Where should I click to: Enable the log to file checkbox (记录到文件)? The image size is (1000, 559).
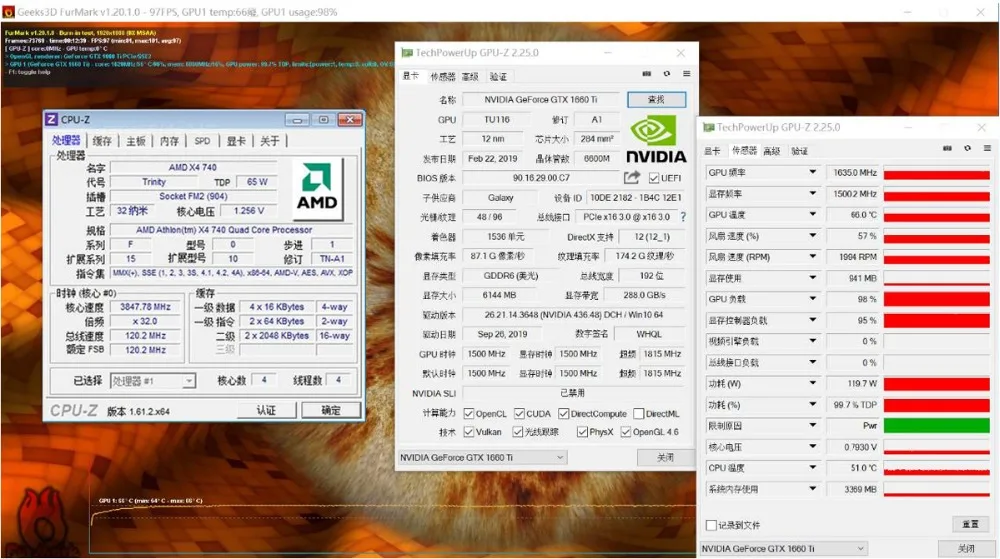click(711, 525)
